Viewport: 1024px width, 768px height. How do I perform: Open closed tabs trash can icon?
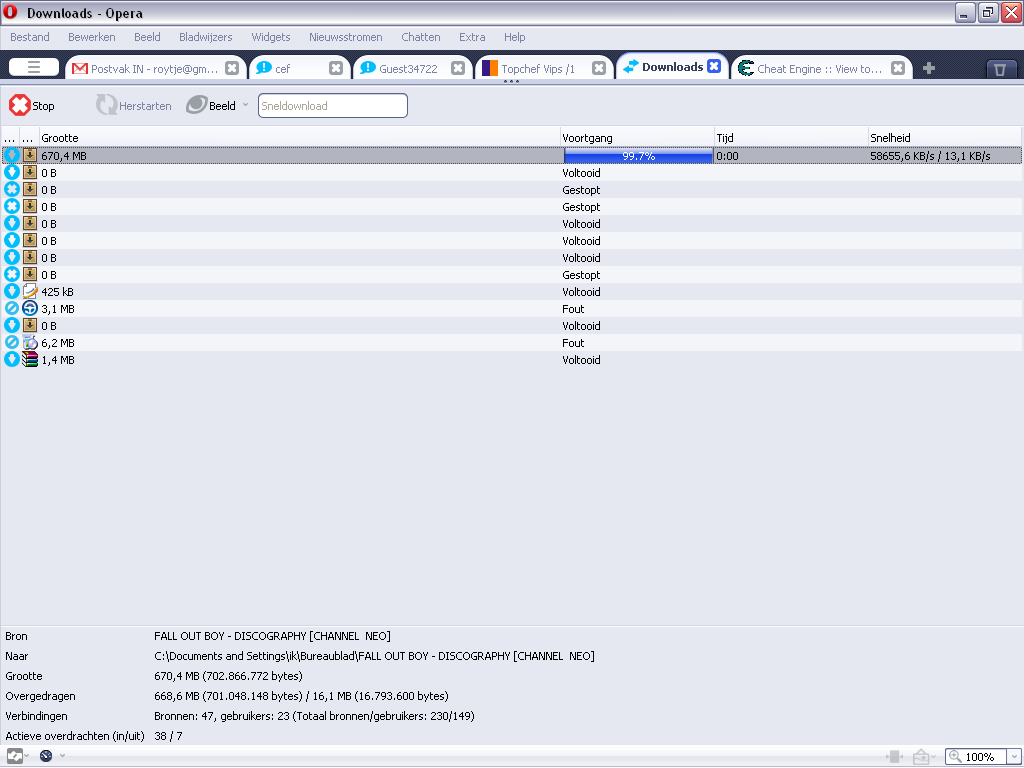point(1000,69)
